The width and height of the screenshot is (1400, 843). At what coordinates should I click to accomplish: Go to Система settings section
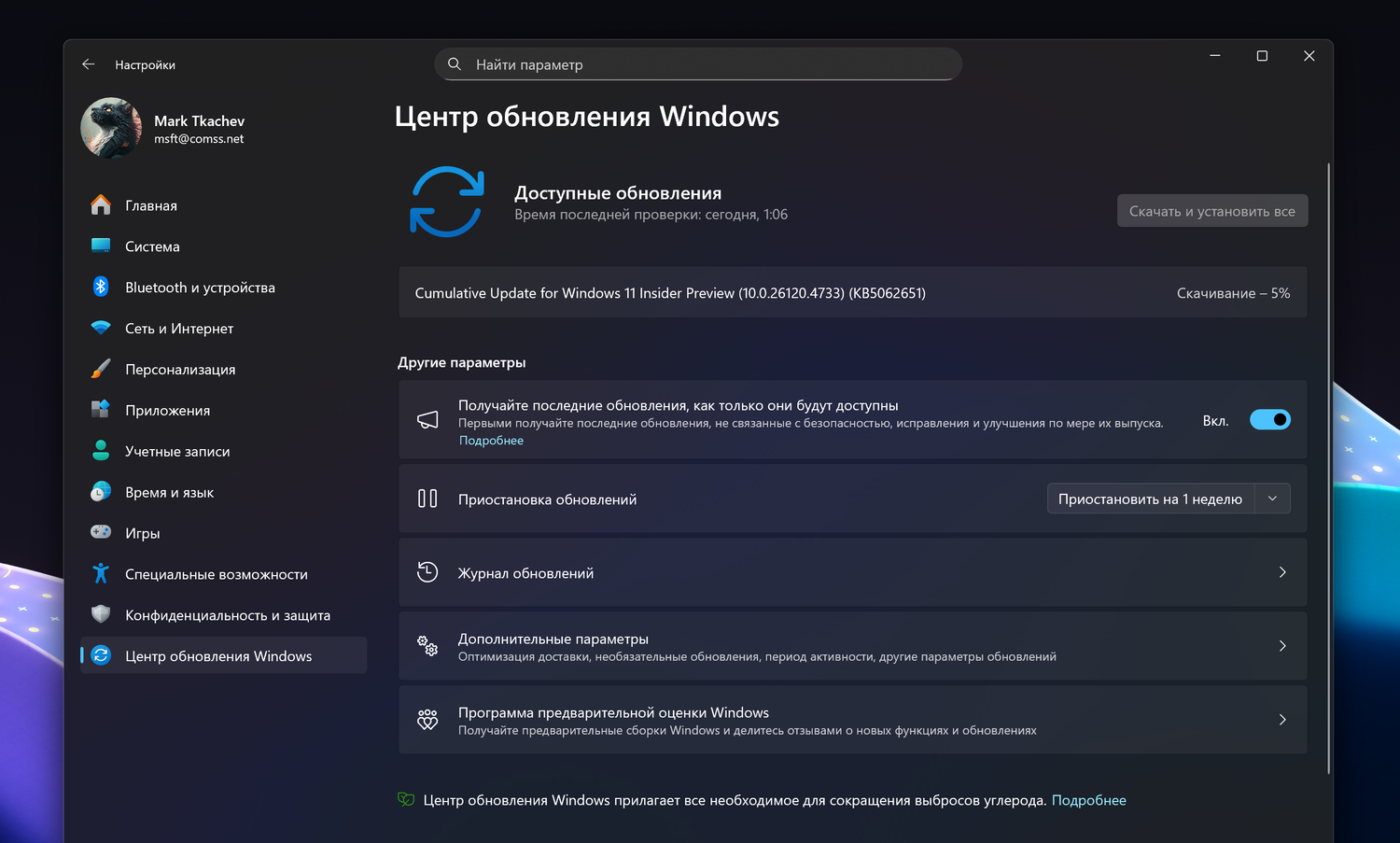click(x=224, y=246)
